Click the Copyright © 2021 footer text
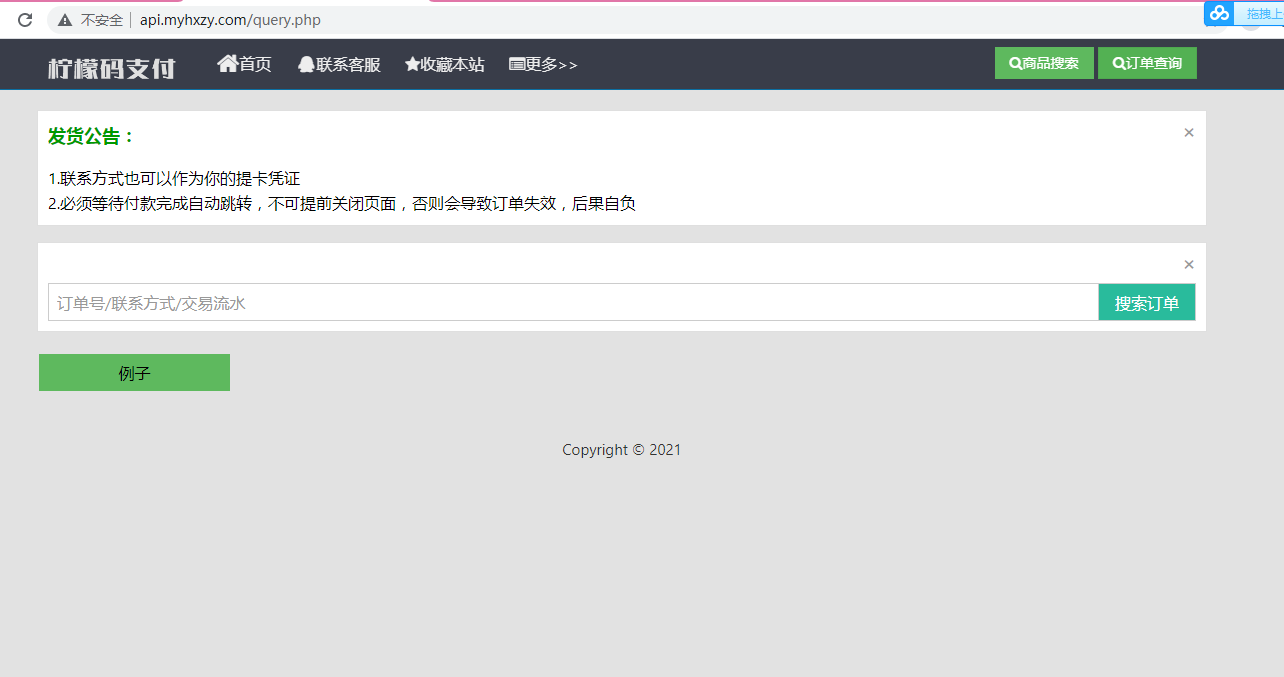Image resolution: width=1284 pixels, height=677 pixels. point(621,450)
